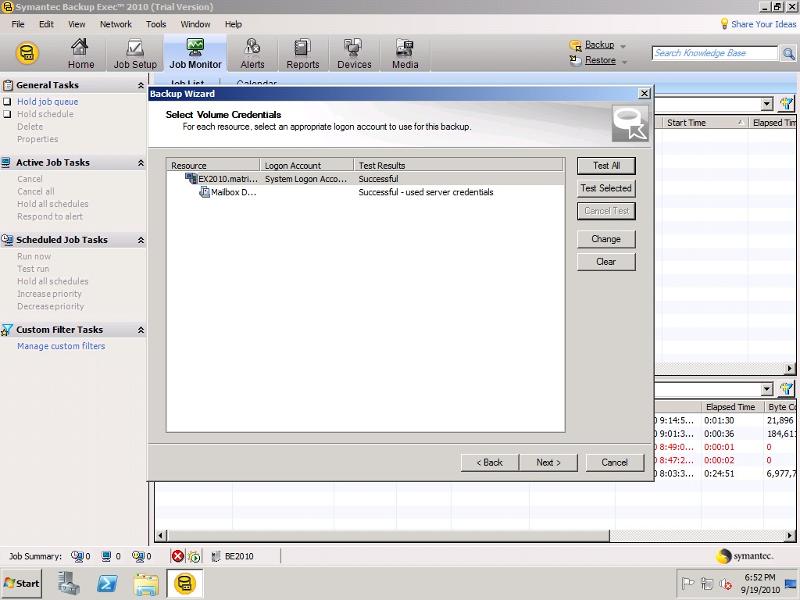Viewport: 800px width, 600px height.
Task: Click the Knowledge Base search magnifier icon
Action: 789,53
